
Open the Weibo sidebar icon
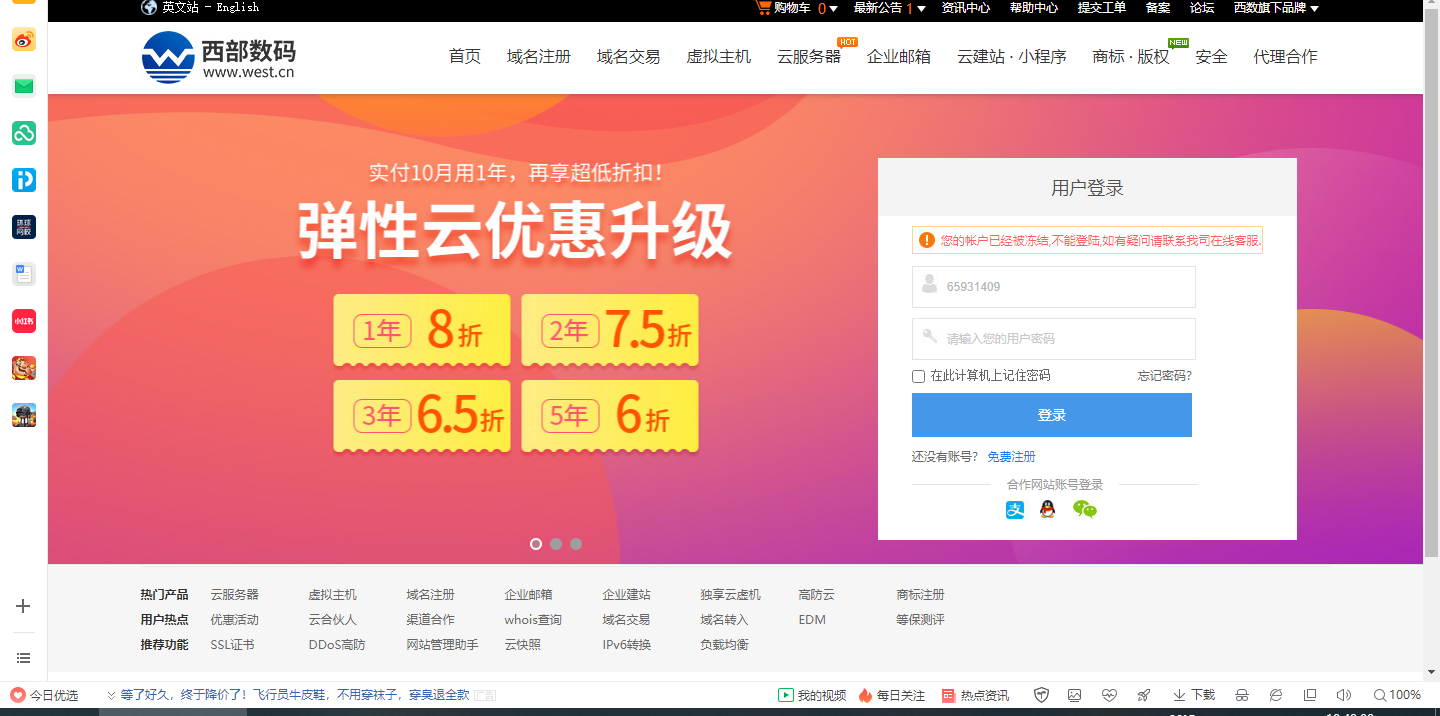point(24,40)
